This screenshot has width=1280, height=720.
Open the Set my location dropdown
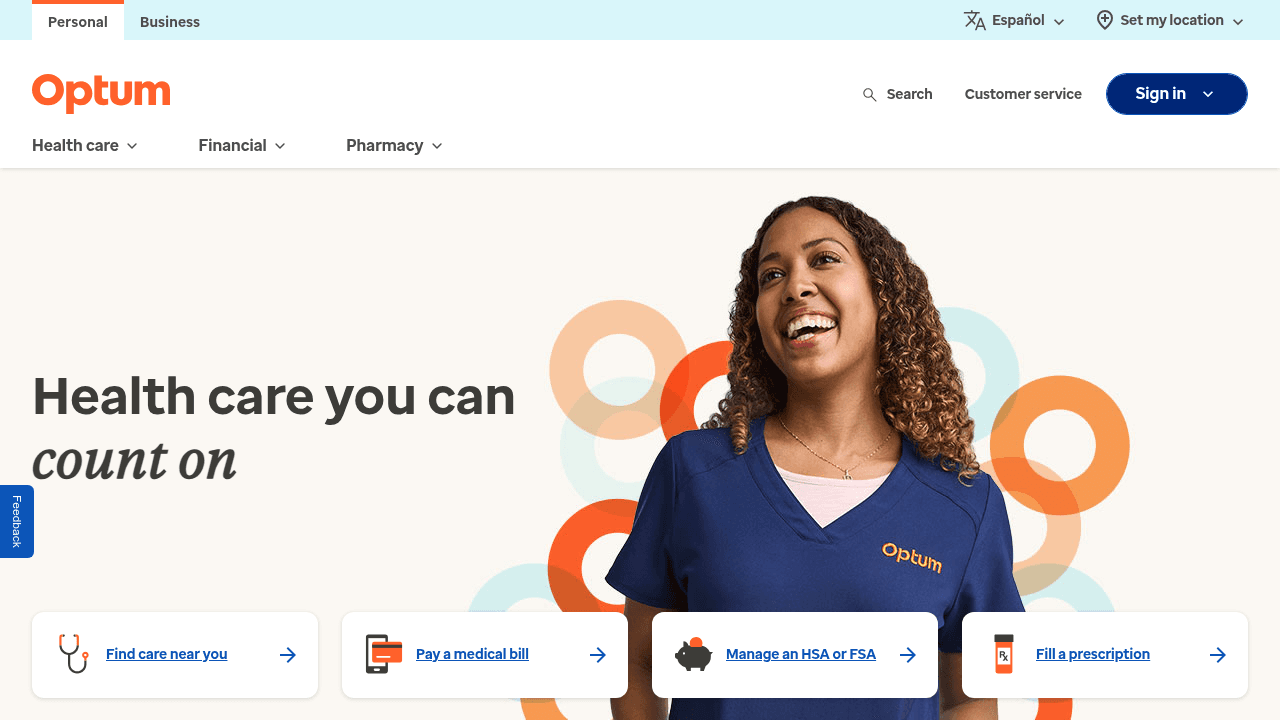point(1170,20)
